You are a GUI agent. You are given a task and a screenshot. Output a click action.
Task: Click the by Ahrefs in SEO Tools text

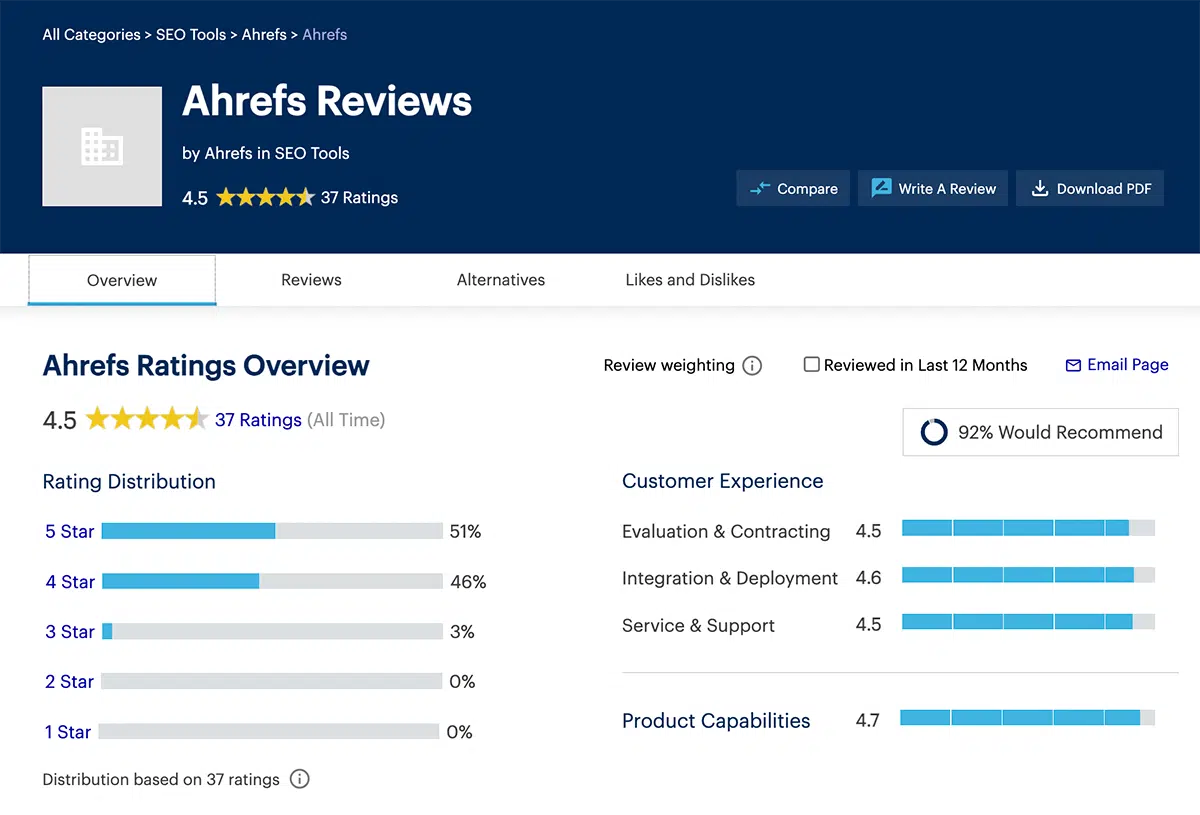266,153
